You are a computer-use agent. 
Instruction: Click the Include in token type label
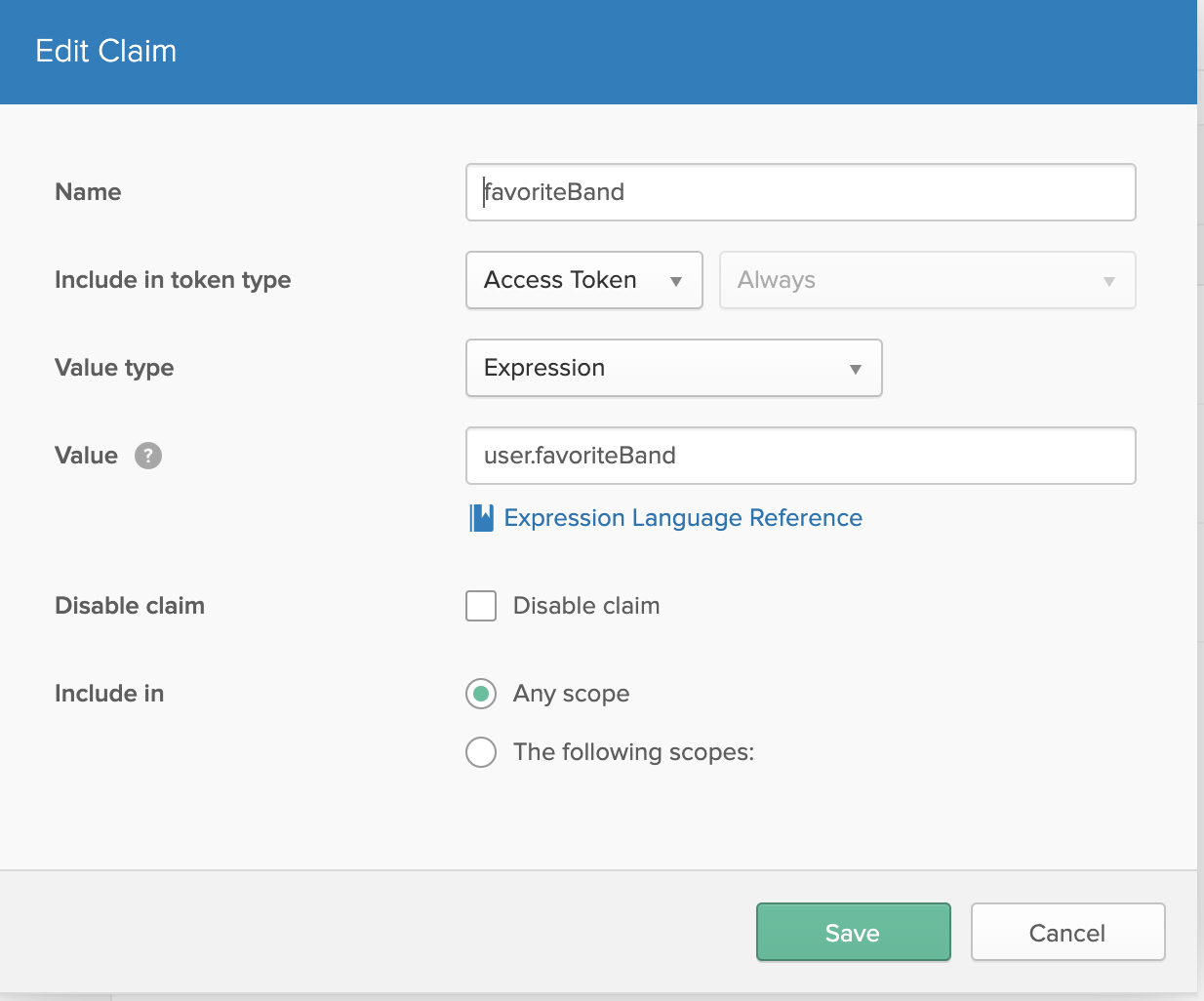click(173, 280)
